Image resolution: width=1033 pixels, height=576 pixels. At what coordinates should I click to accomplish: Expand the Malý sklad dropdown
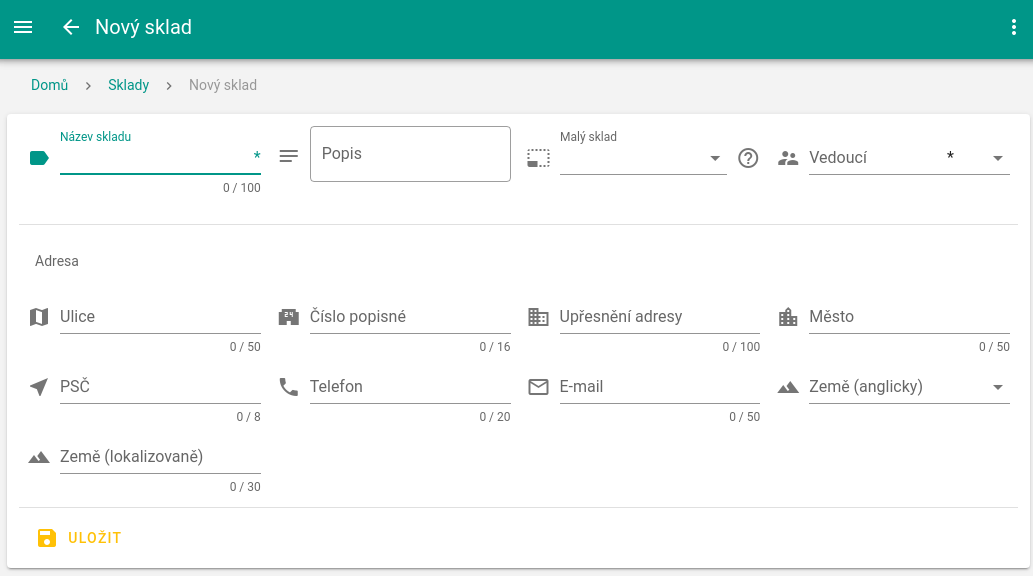pos(643,158)
